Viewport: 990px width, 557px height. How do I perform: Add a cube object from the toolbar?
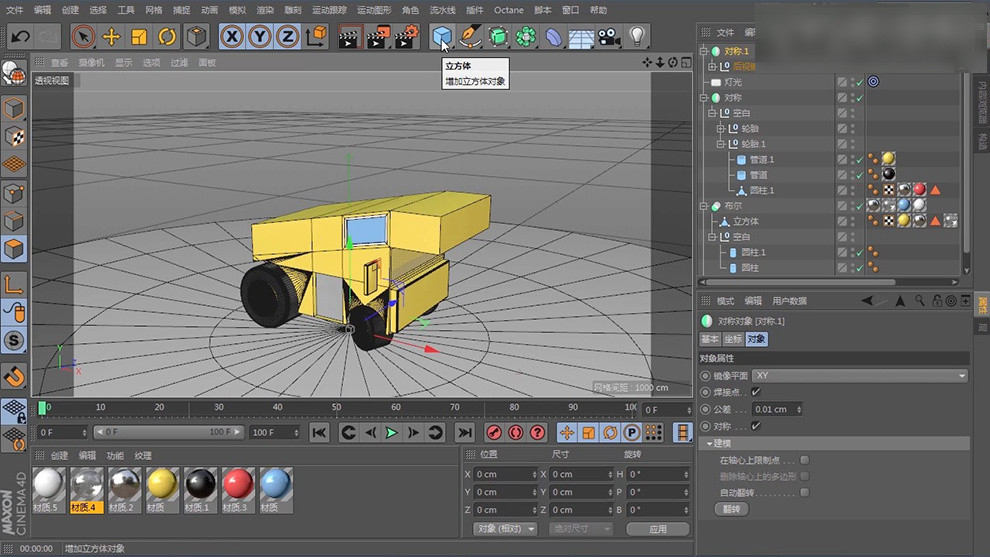click(x=442, y=37)
